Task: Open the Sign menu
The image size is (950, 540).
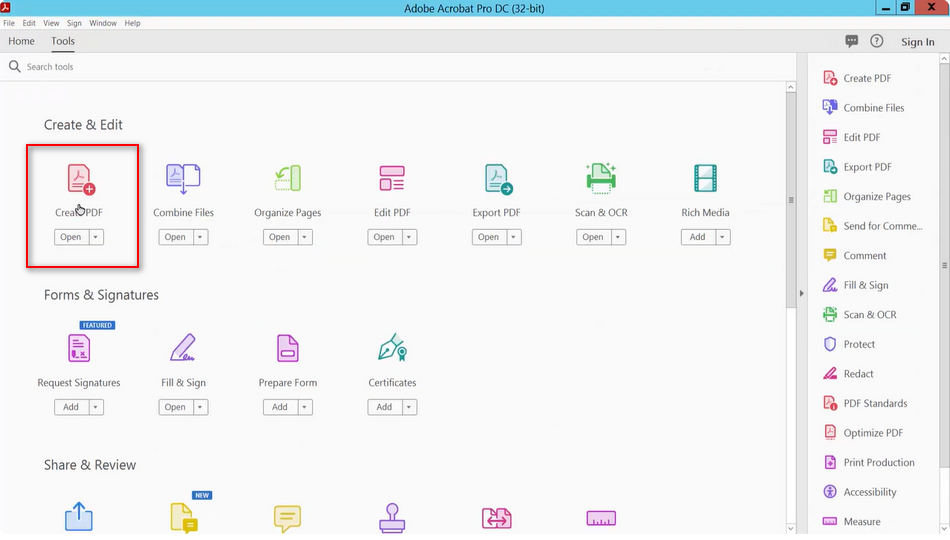Action: coord(74,23)
